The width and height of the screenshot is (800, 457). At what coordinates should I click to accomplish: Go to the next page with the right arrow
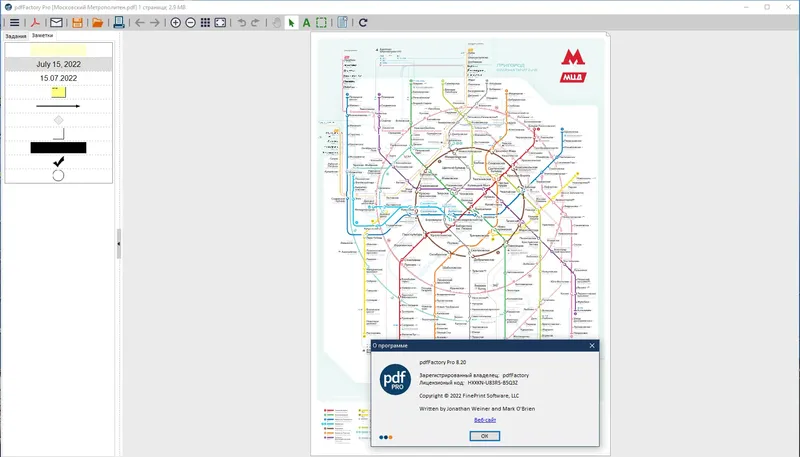155,22
